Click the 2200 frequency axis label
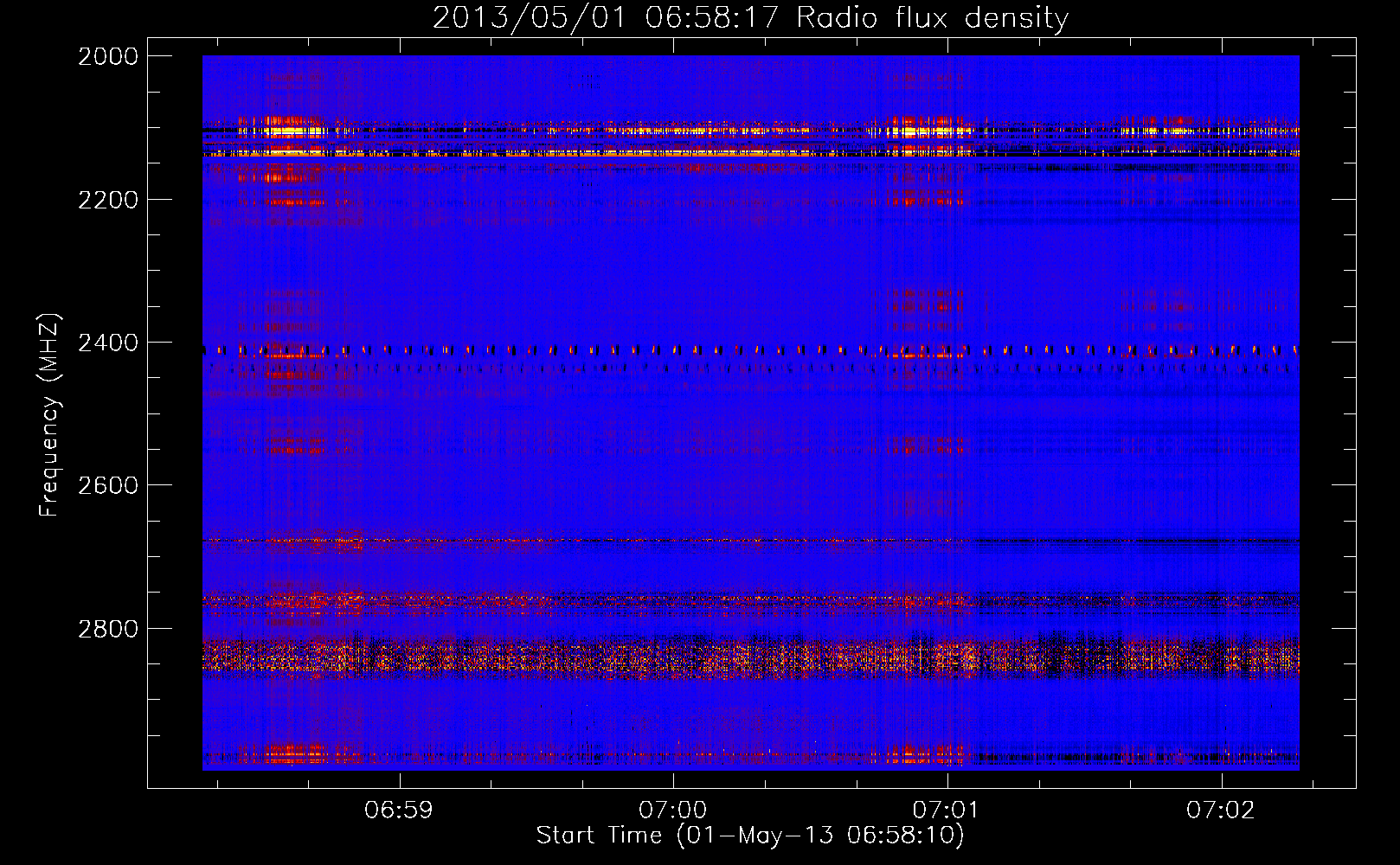 [108, 200]
